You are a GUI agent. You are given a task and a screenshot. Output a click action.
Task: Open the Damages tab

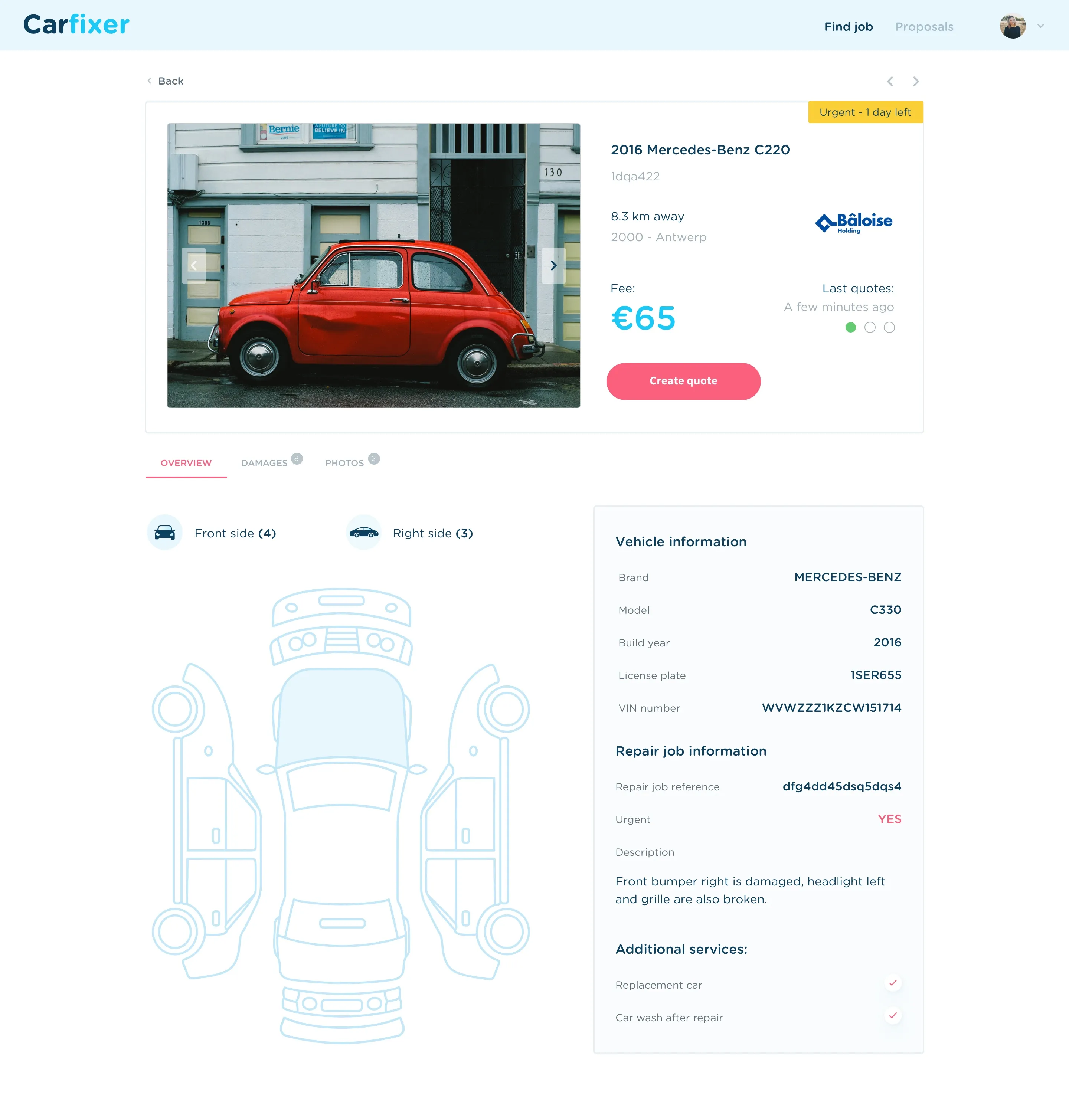tap(265, 462)
